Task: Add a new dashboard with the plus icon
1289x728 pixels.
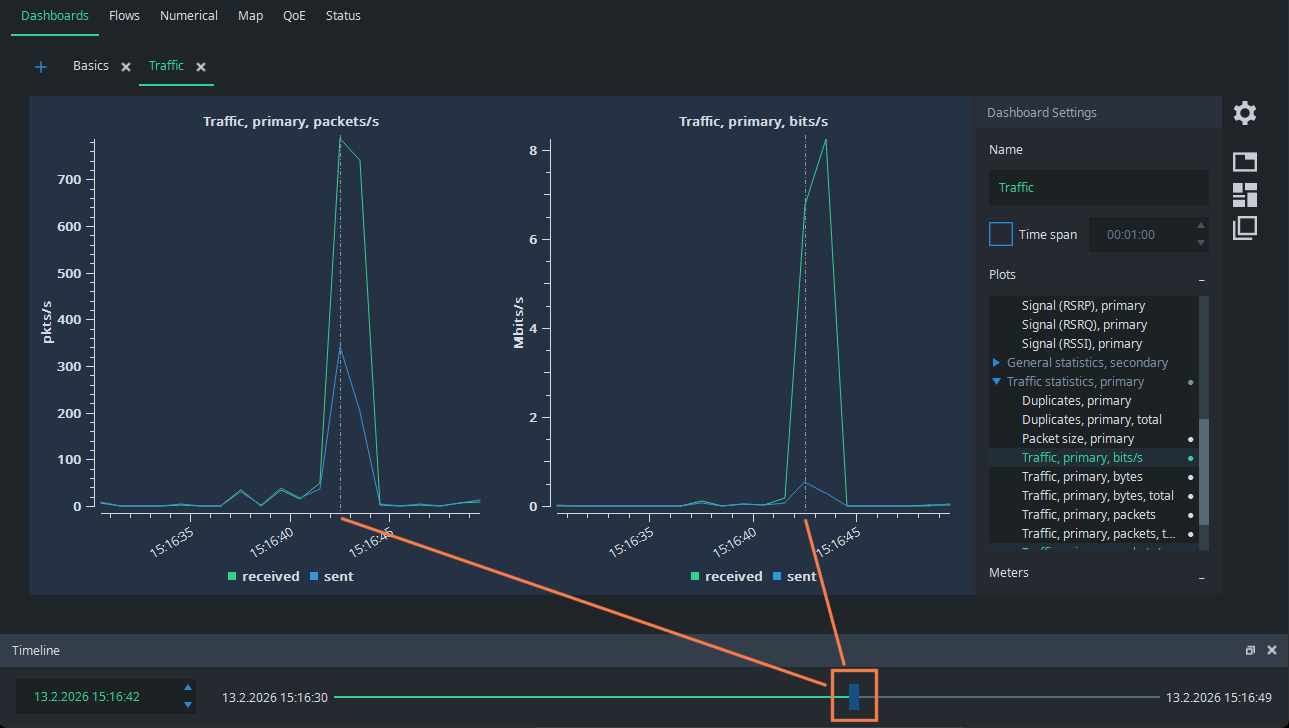Action: [41, 67]
